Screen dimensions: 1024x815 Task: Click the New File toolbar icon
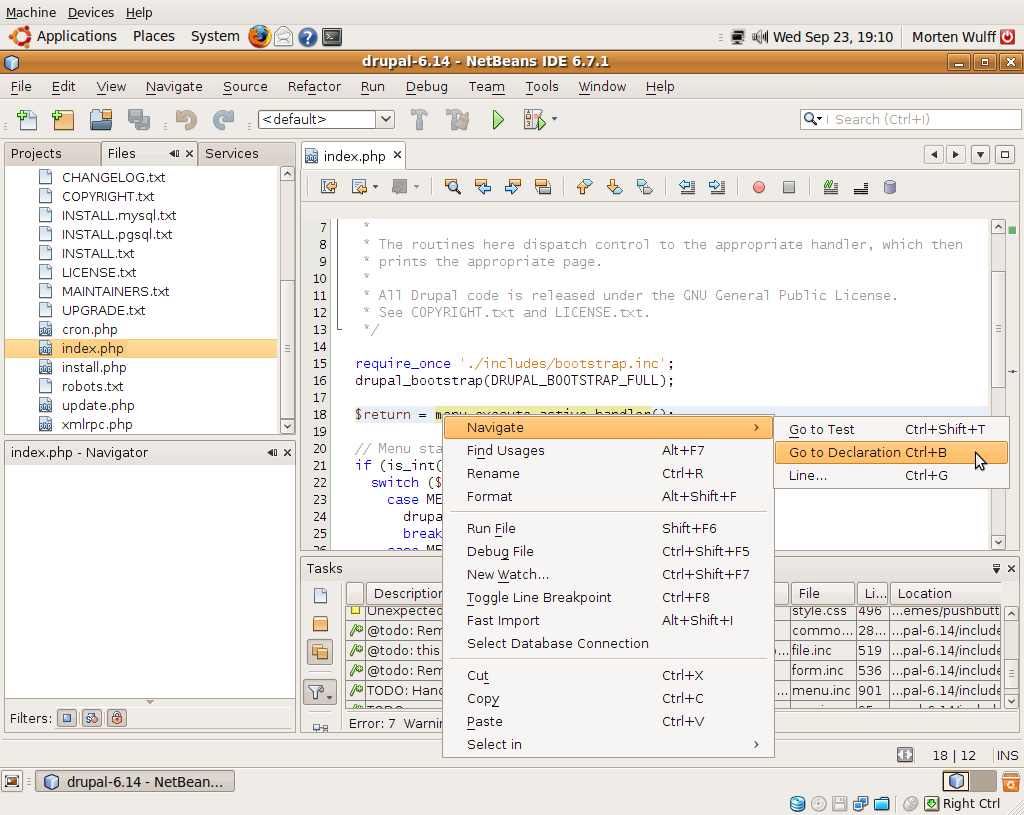point(26,120)
